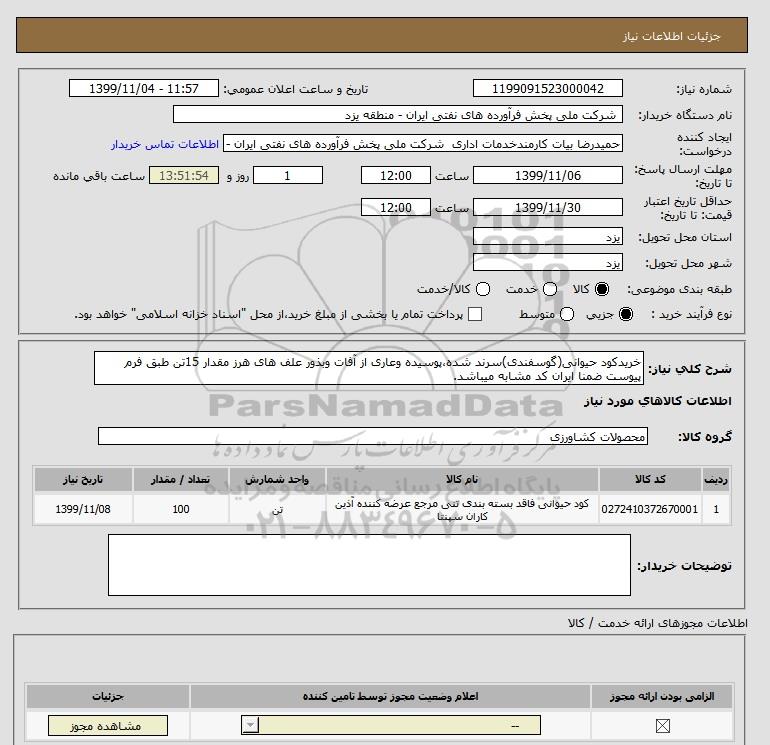
Task: Click the price validity date 1399/11/30
Action: [x=548, y=207]
